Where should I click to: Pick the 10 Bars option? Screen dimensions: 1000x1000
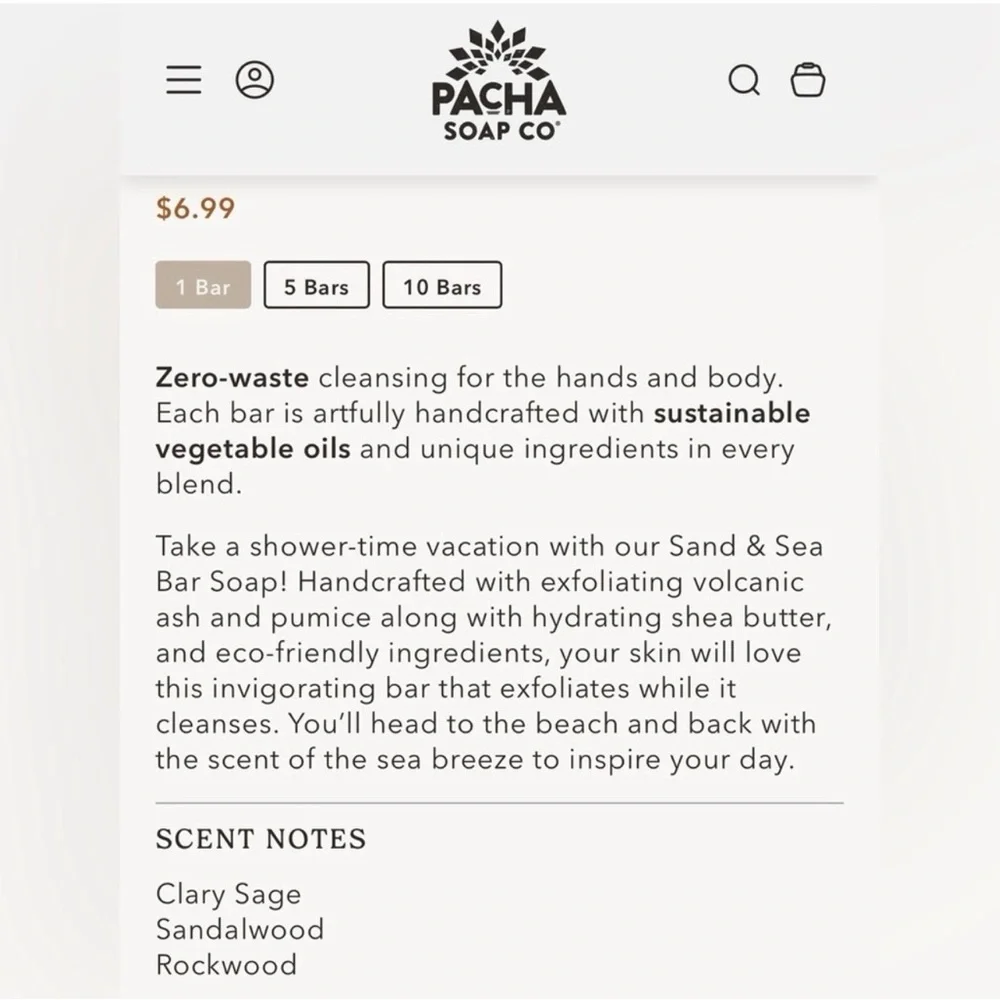(x=442, y=287)
